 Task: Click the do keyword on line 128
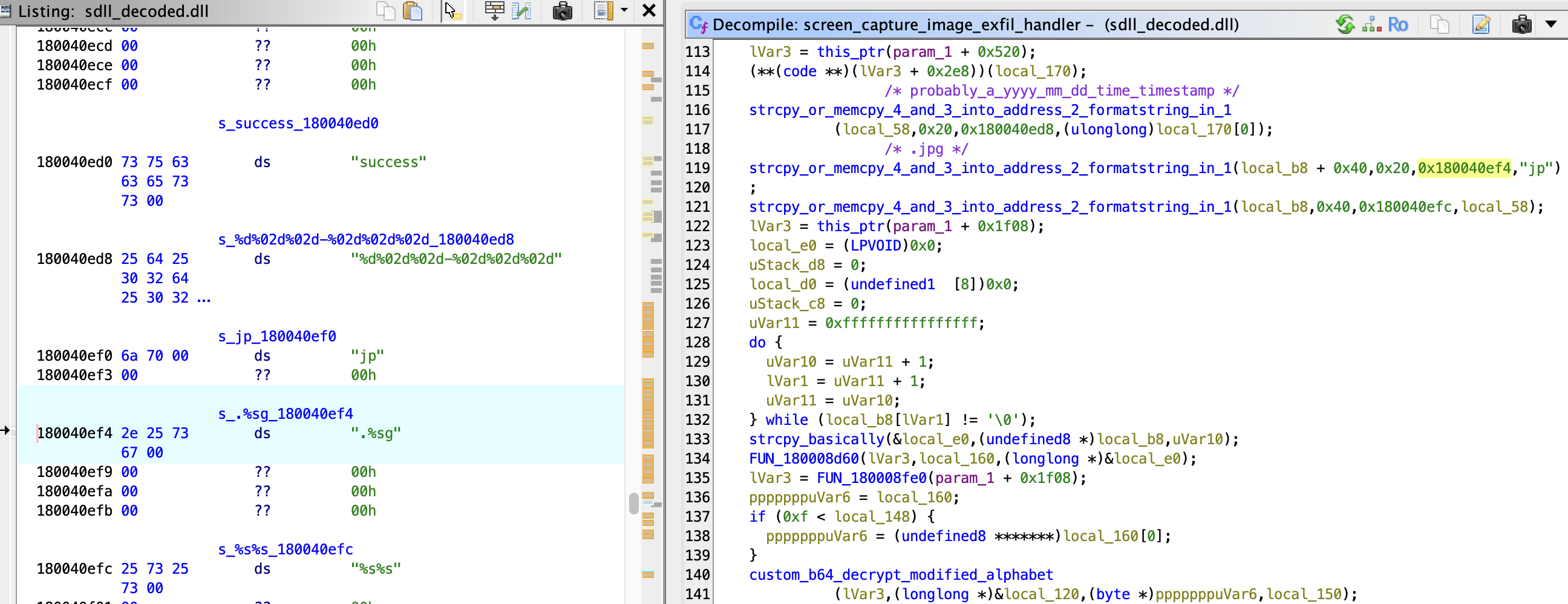[757, 341]
